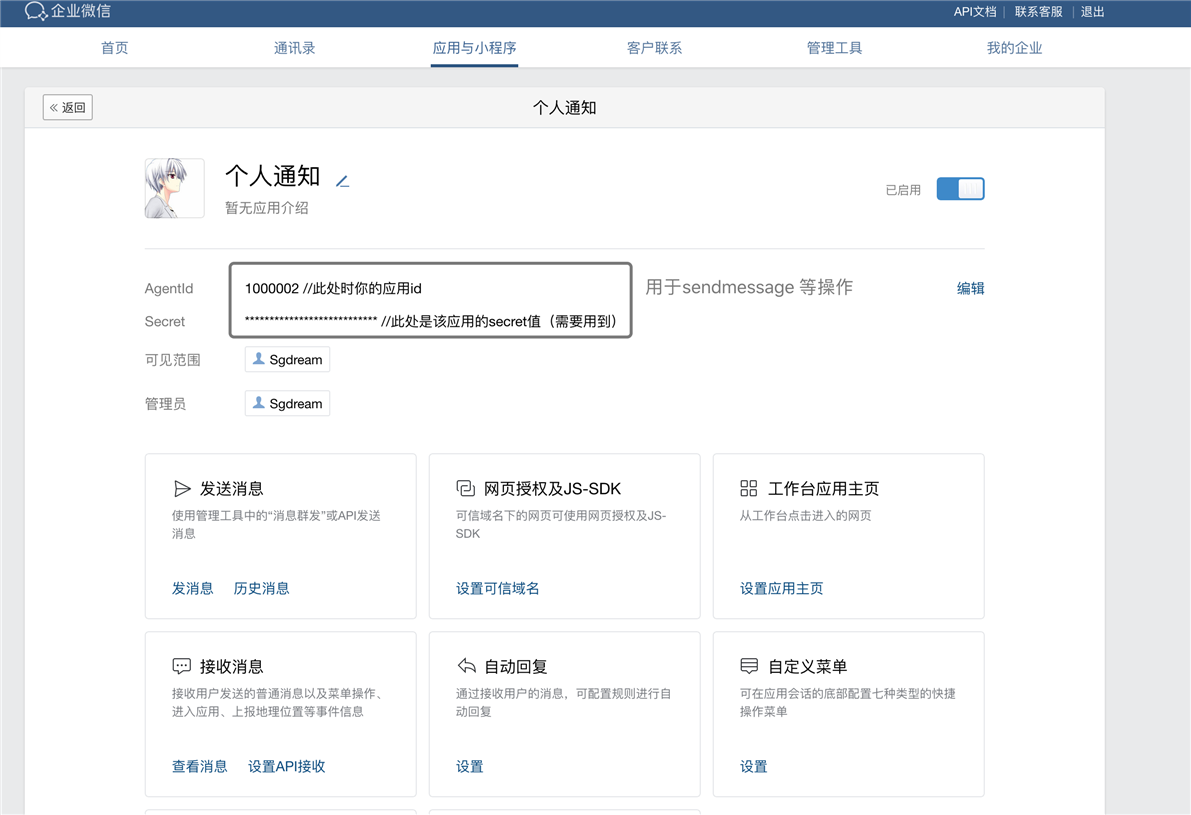Click the 发消息 link
This screenshot has height=815, width=1191.
[x=193, y=588]
